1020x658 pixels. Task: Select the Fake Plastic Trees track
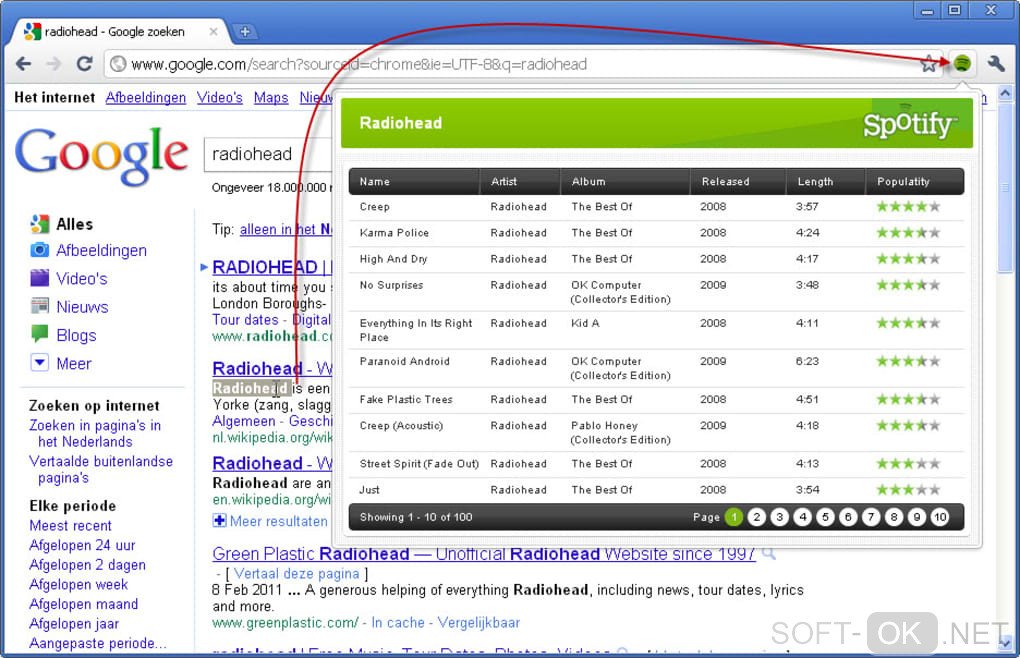(656, 400)
